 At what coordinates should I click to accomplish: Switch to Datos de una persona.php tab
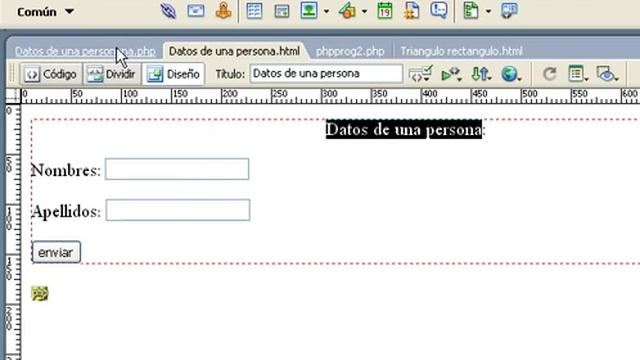(85, 51)
